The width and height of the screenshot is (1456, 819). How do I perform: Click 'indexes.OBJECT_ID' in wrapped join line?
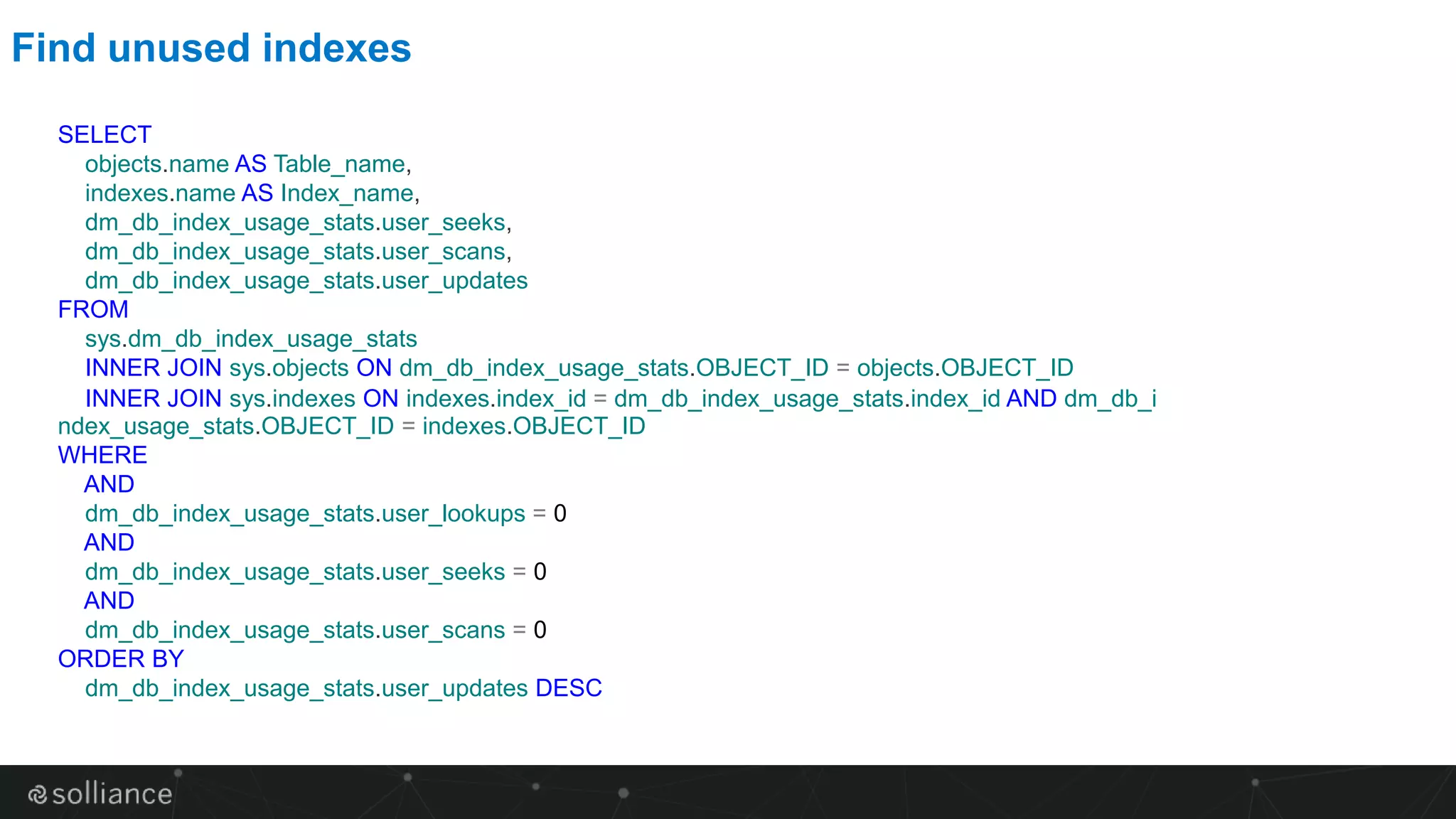coord(533,427)
